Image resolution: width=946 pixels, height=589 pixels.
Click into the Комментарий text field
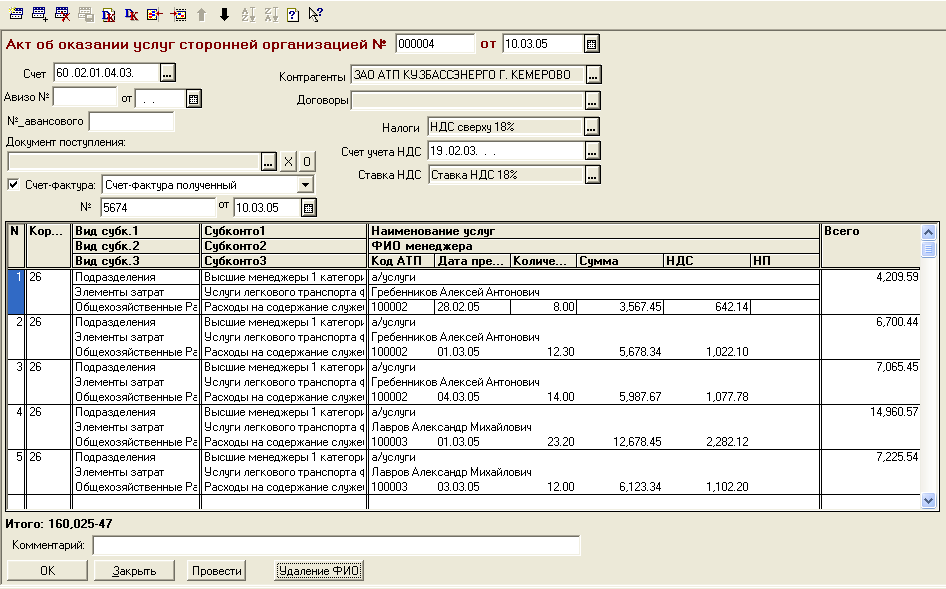[336, 545]
